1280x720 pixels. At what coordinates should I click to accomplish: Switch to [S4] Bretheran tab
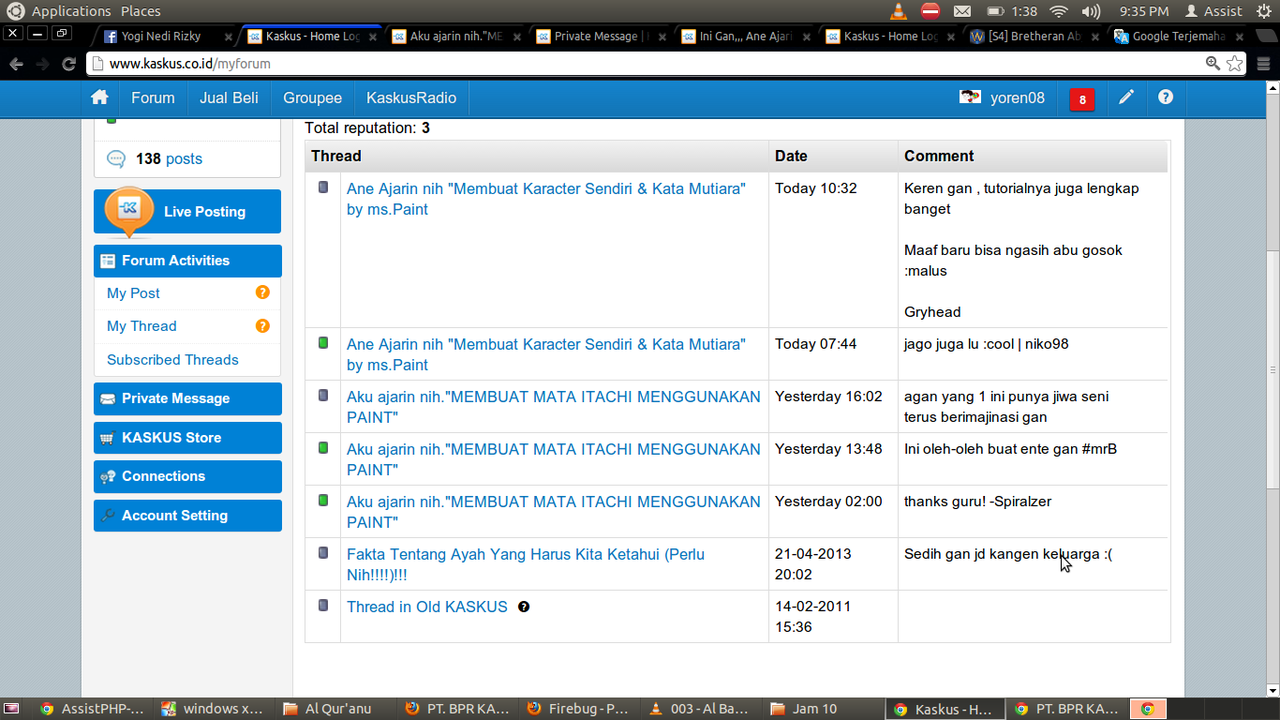tap(1034, 36)
